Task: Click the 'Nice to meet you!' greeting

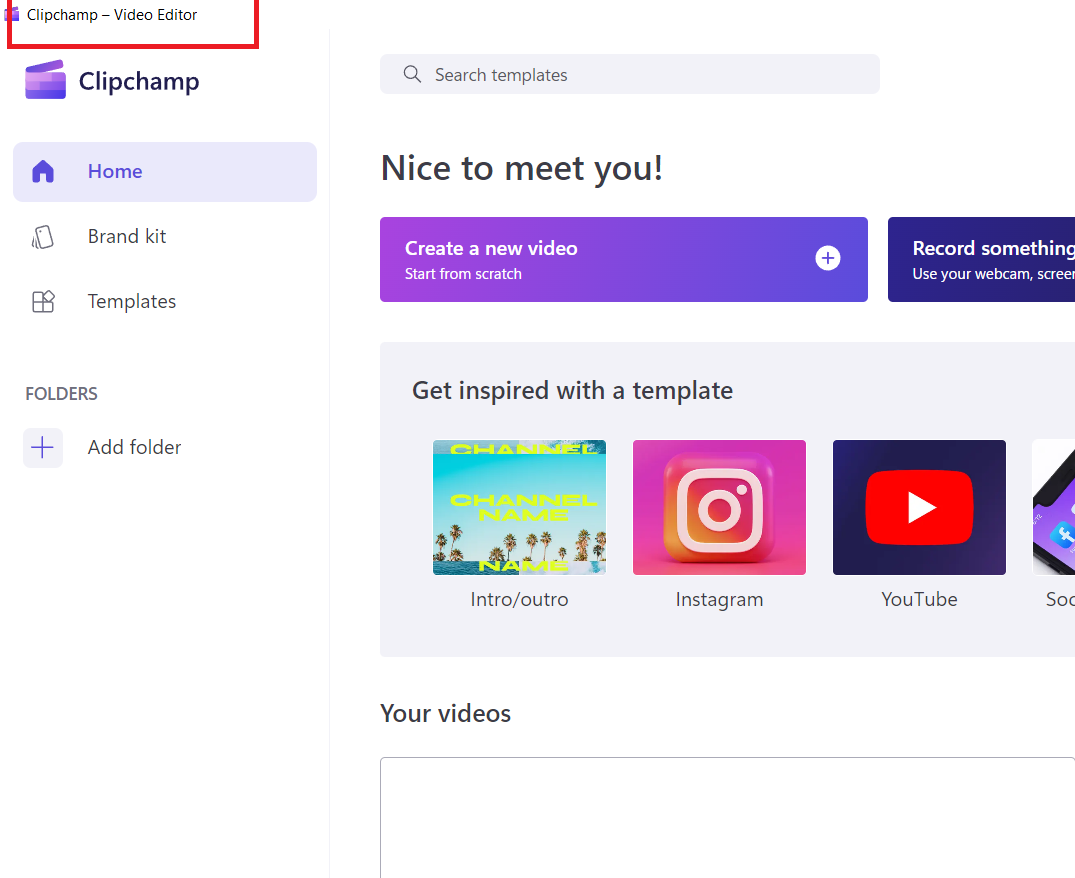Action: click(x=522, y=169)
